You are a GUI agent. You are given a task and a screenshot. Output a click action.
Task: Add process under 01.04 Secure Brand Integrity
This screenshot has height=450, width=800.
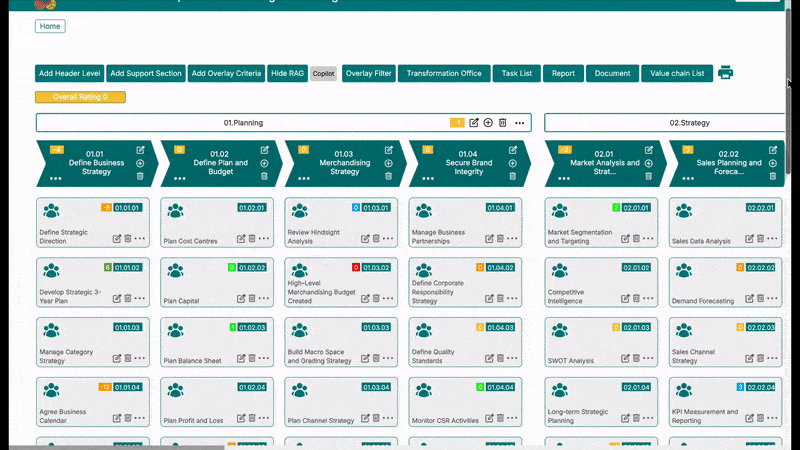click(x=513, y=163)
